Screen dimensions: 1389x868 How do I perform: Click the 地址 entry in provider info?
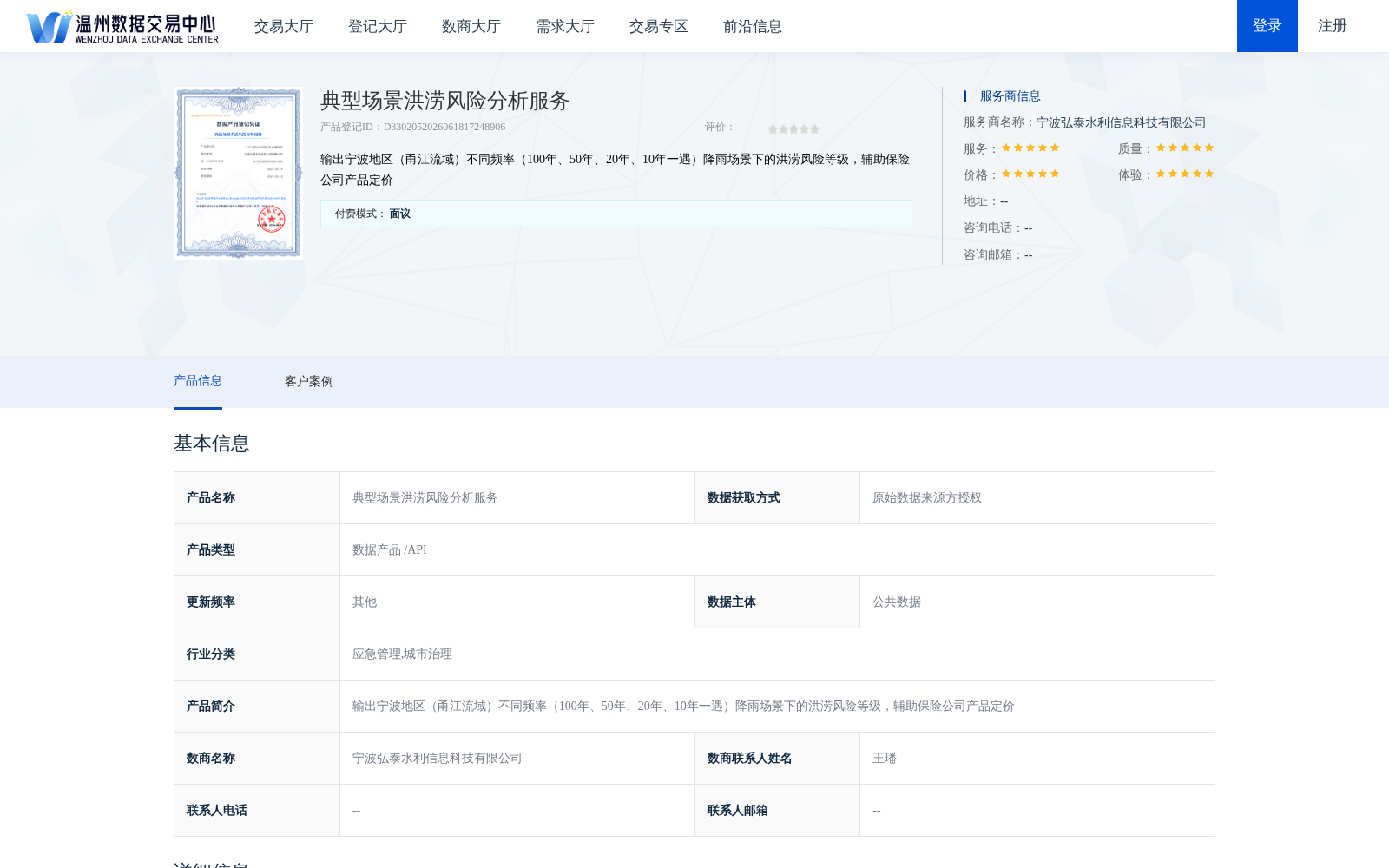pos(986,201)
